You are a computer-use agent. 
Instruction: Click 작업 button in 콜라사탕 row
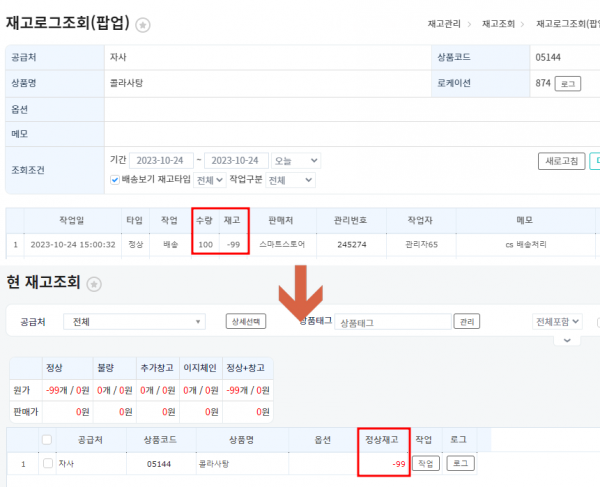(x=425, y=464)
